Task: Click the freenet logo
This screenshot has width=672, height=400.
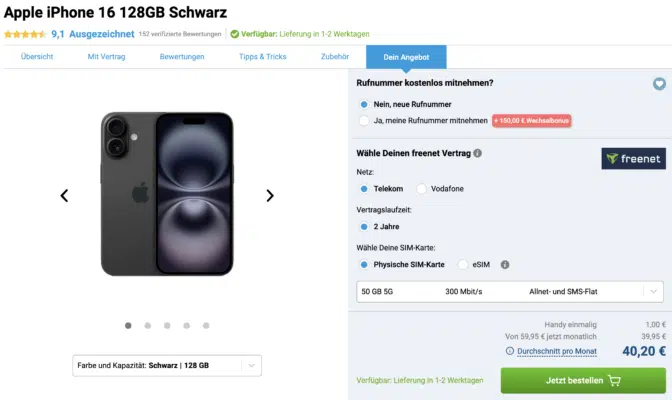Action: 634,158
